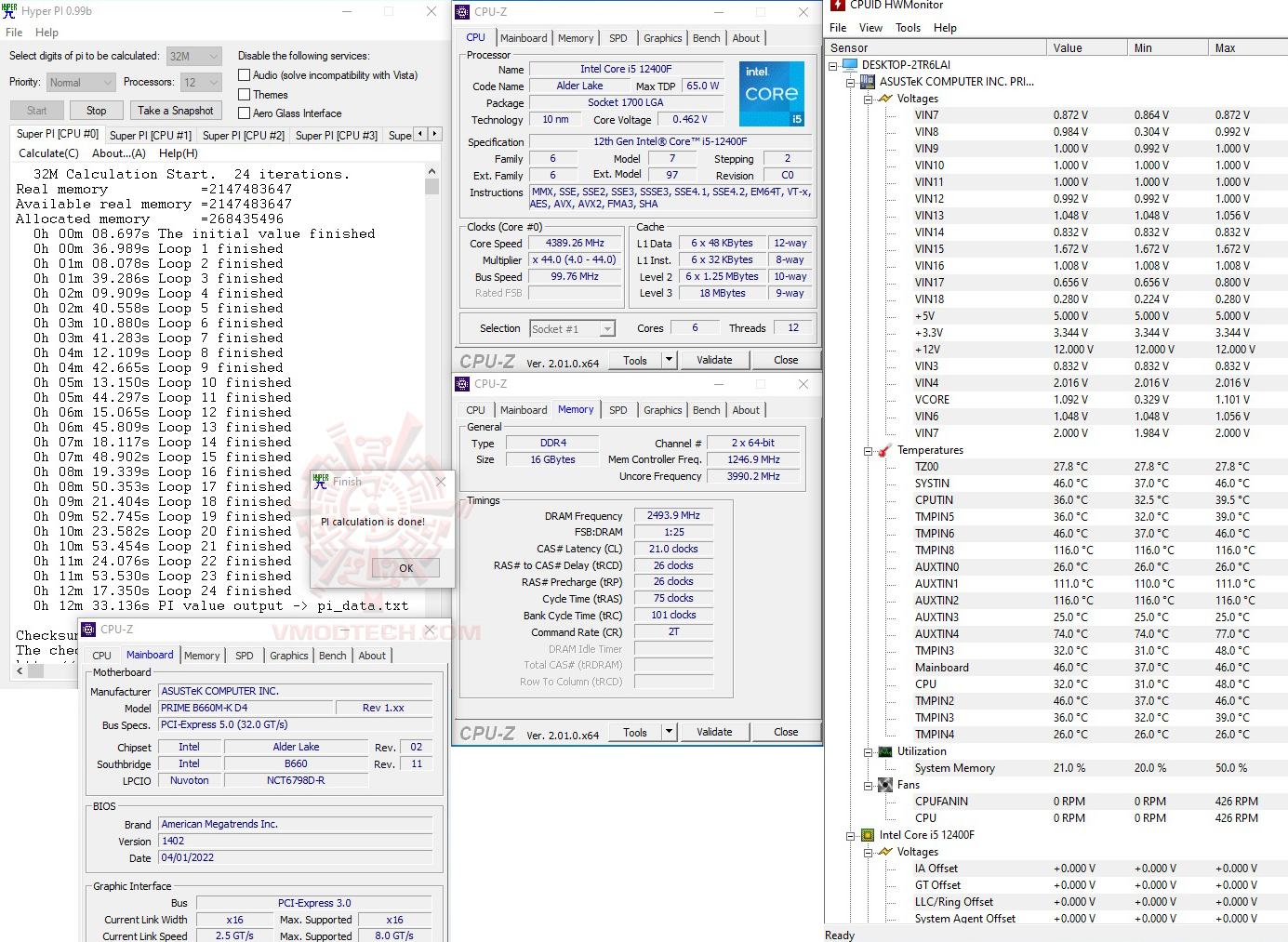
Task: Click the Take a Snapshot button
Action: tap(176, 110)
